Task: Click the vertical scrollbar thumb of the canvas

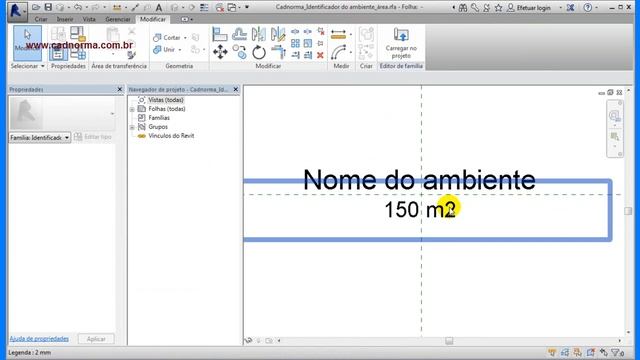Action: [628, 211]
